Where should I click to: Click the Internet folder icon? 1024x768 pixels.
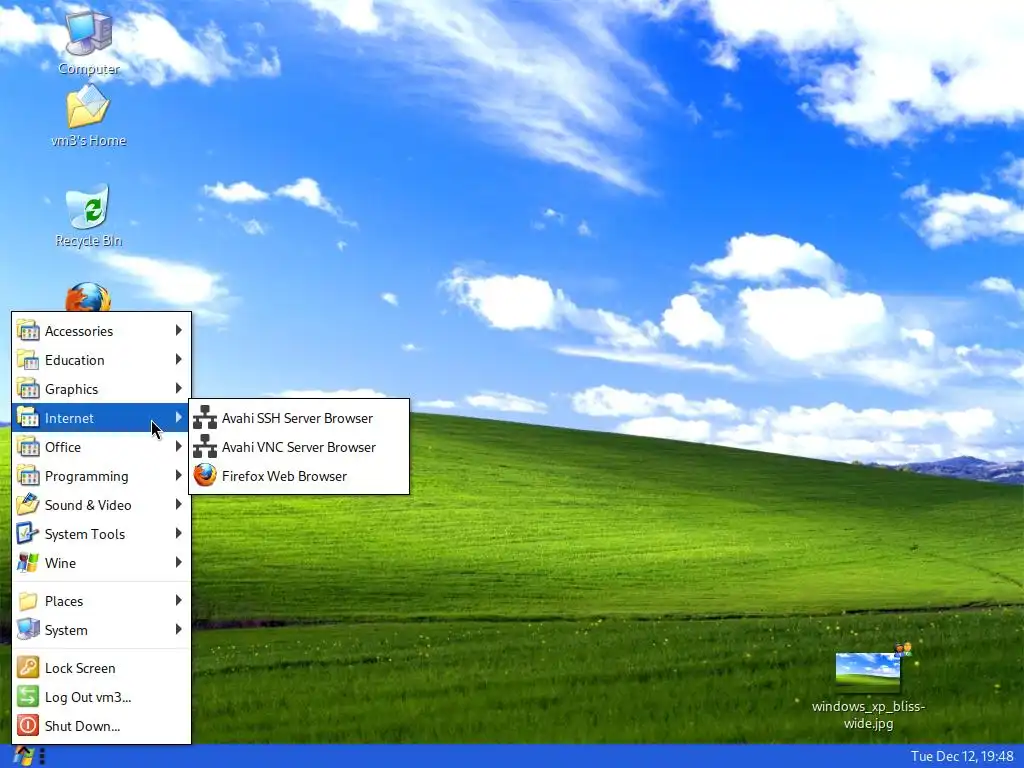click(28, 418)
